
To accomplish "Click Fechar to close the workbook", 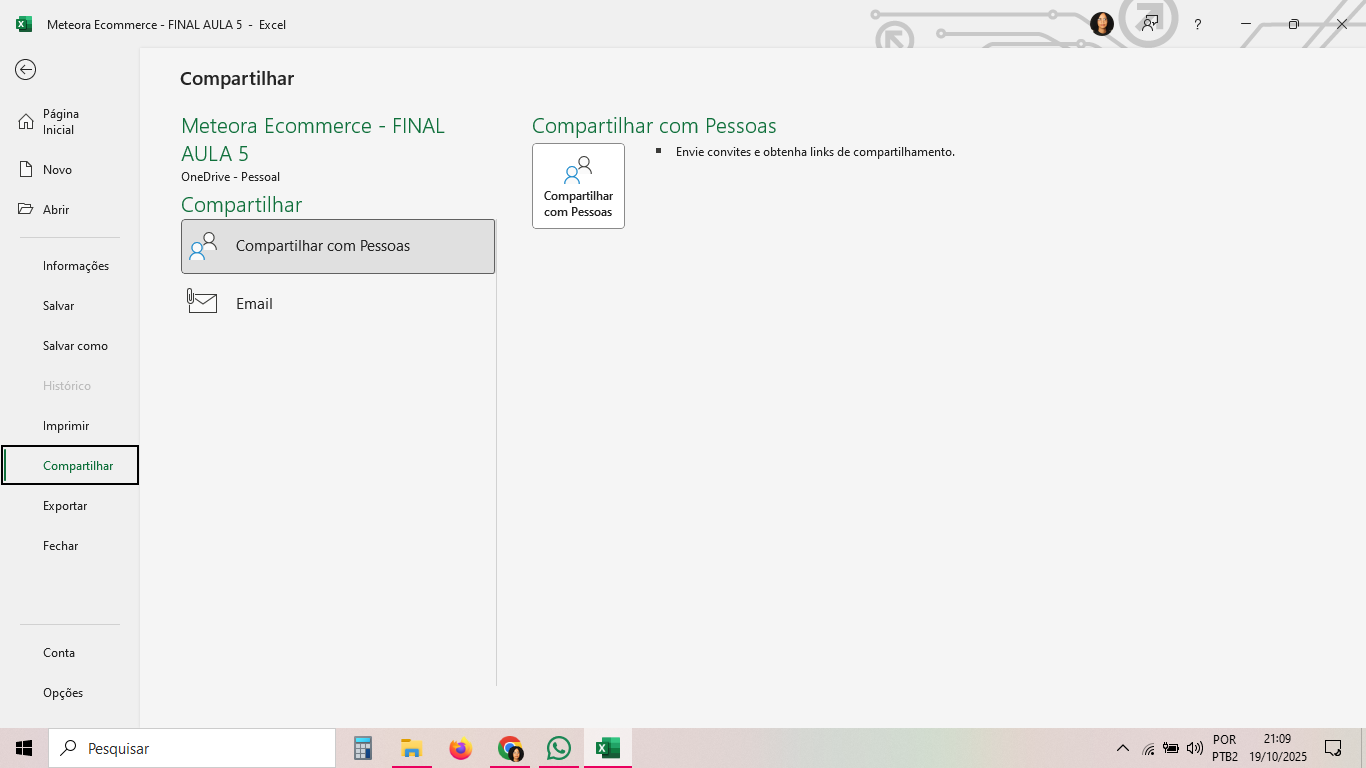I will coord(69,546).
